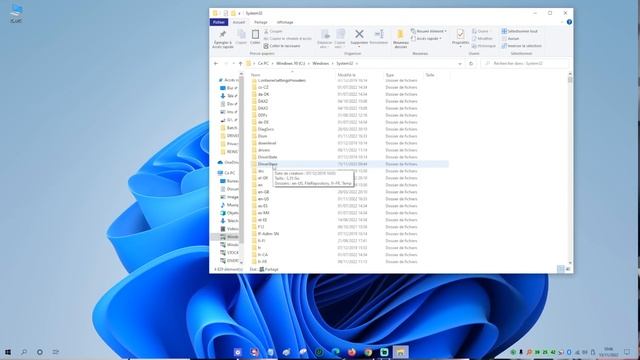Create a Nouveau dossier
Screen dimensions: 640x360
click(x=400, y=39)
